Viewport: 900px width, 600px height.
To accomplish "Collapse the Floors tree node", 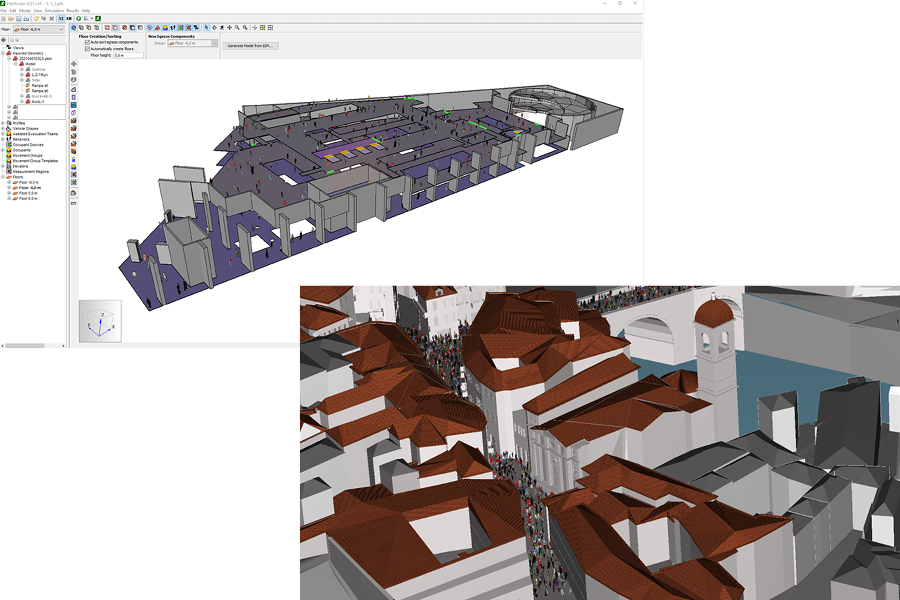I will 3,177.
